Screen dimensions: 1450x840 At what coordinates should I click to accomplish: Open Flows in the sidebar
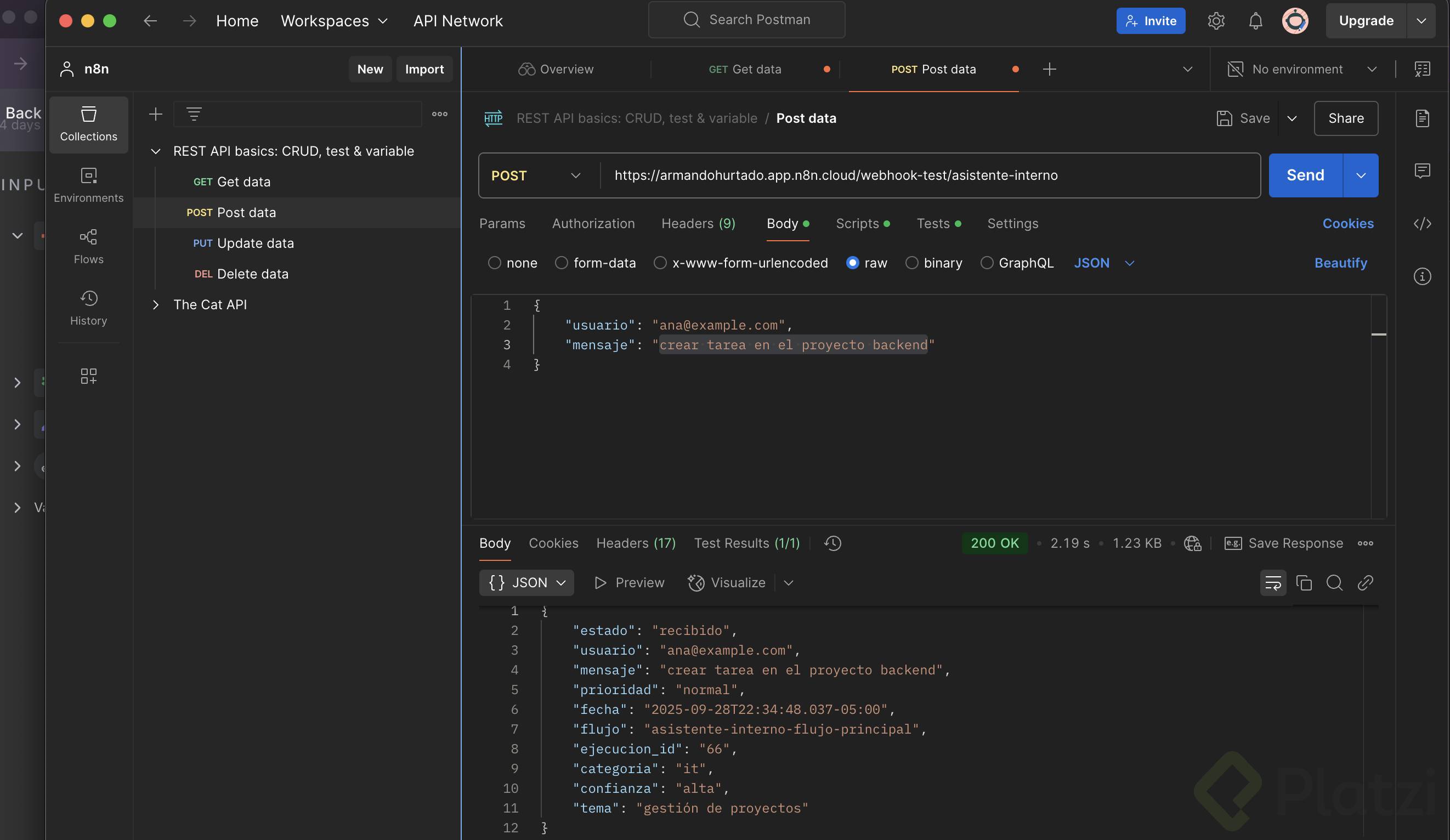tap(89, 246)
